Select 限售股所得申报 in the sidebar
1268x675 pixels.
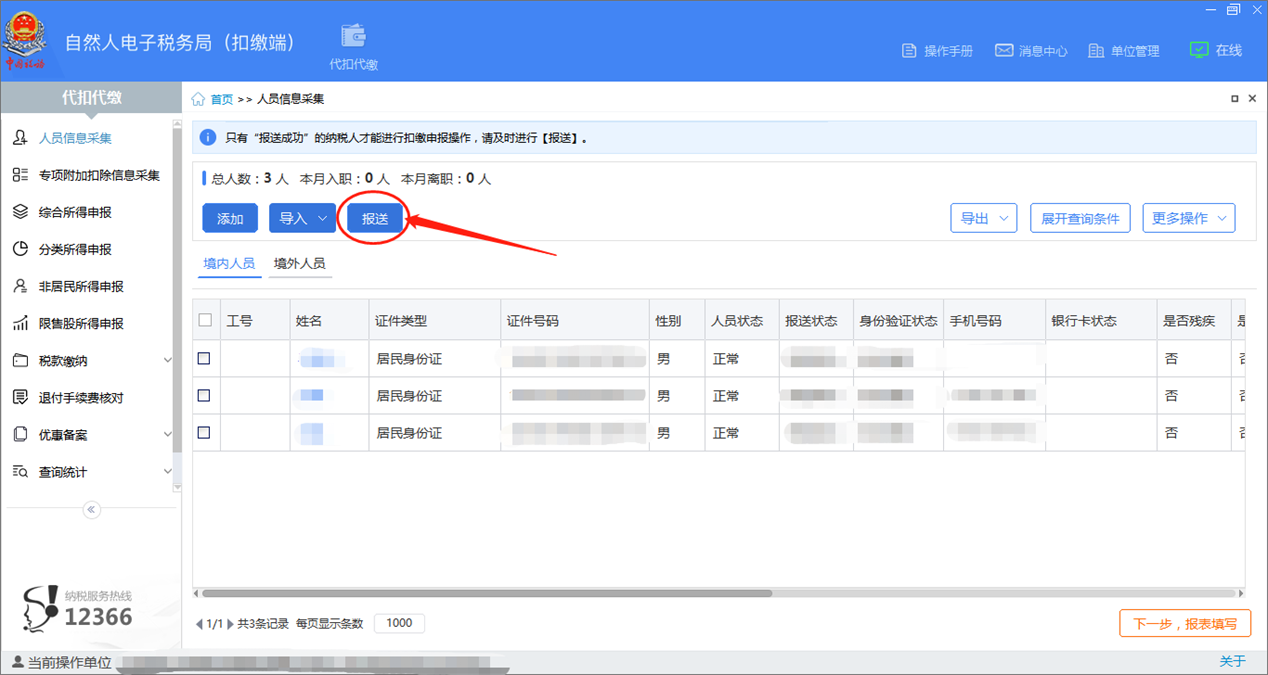(81, 323)
